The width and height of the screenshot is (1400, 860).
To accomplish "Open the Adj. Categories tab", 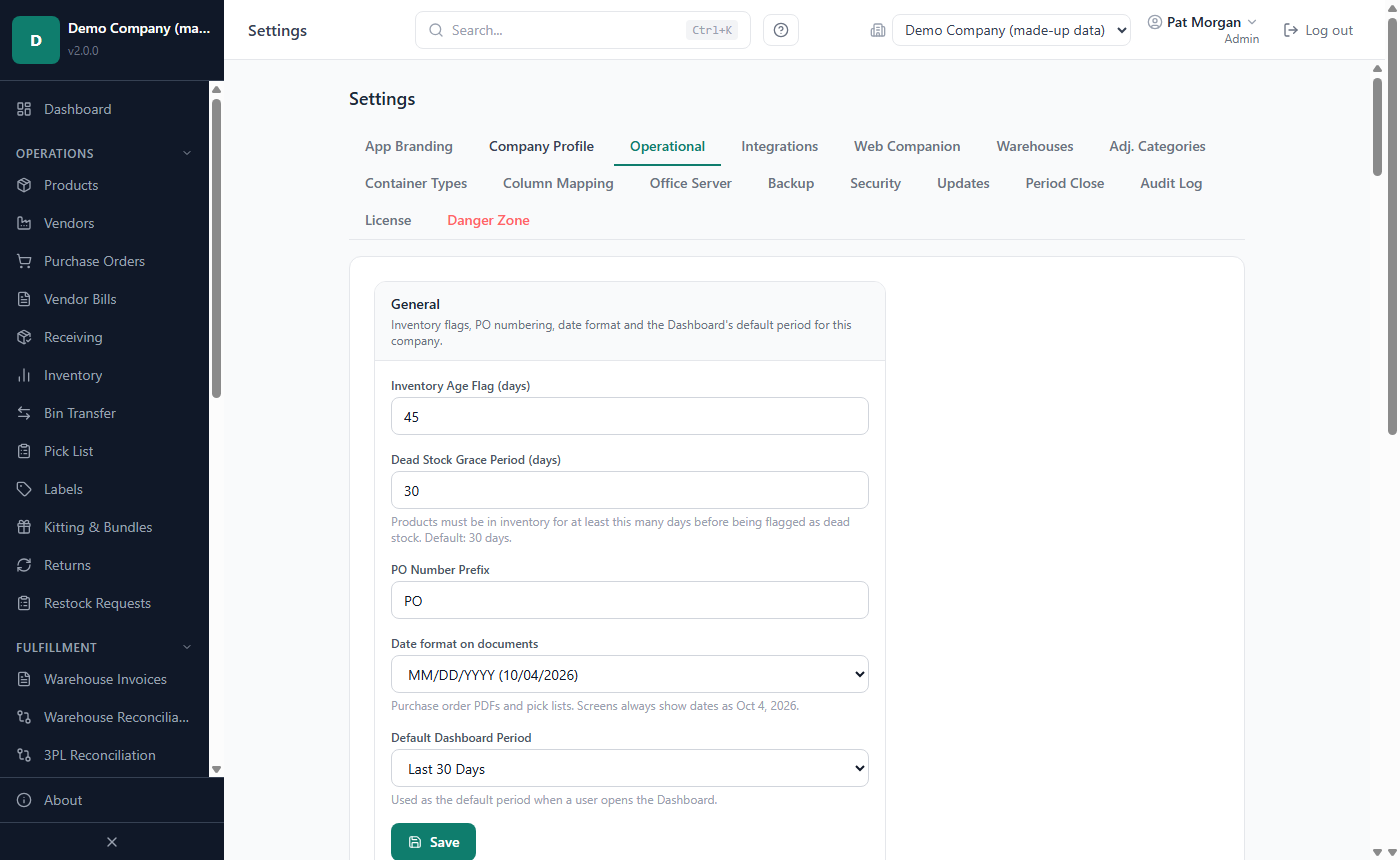I will click(x=1157, y=146).
